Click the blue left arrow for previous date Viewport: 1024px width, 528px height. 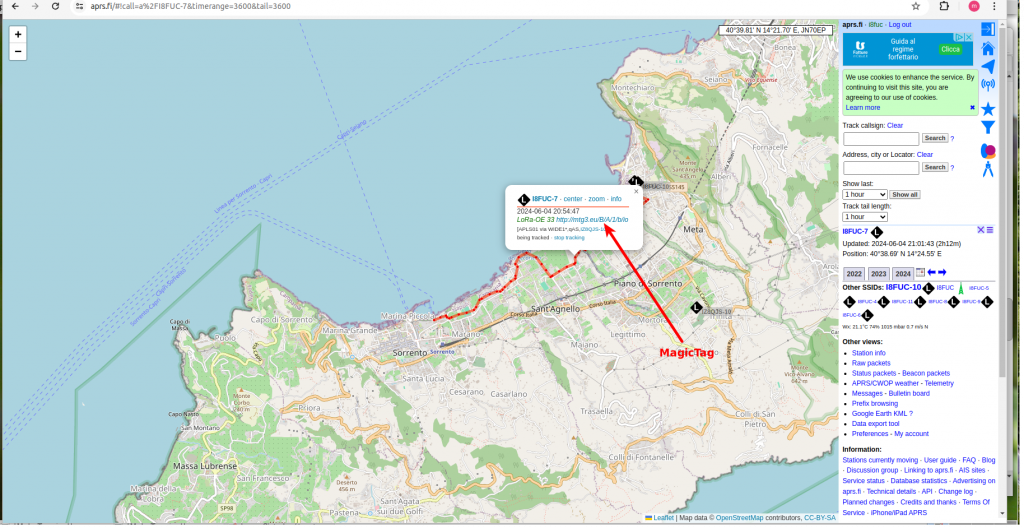pyautogui.click(x=932, y=272)
